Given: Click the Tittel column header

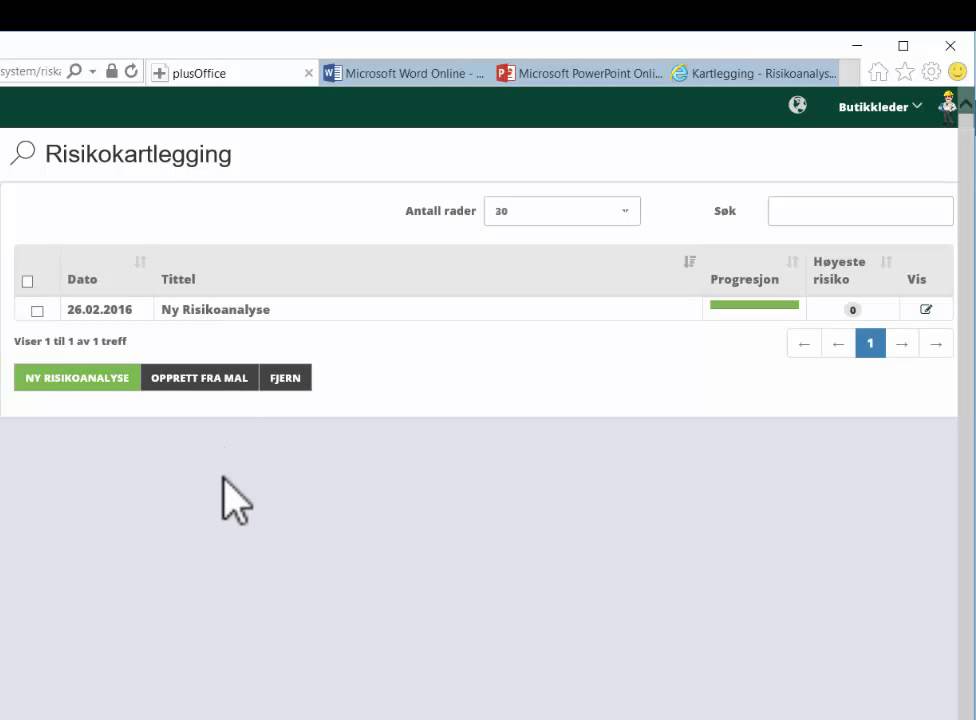Looking at the screenshot, I should pos(178,279).
